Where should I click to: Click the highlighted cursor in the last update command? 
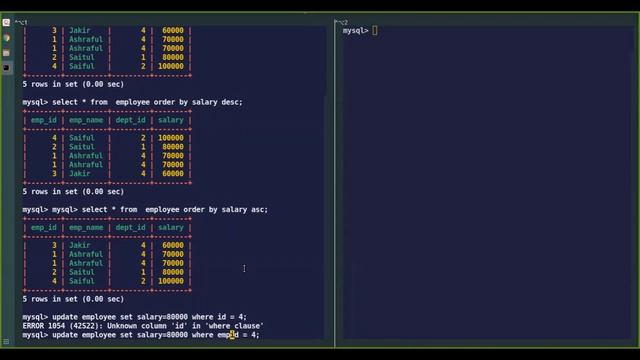click(x=232, y=335)
